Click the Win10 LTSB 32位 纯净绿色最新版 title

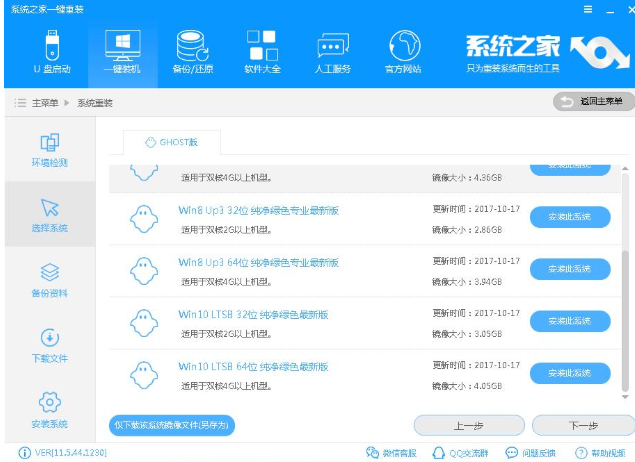[x=253, y=315]
